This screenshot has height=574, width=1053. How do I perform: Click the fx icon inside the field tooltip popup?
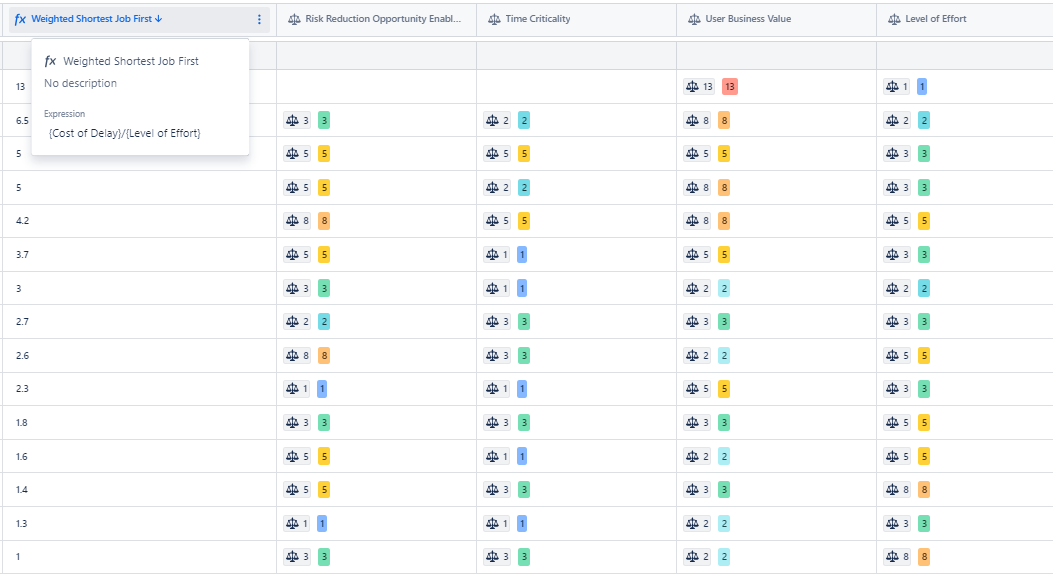click(50, 61)
